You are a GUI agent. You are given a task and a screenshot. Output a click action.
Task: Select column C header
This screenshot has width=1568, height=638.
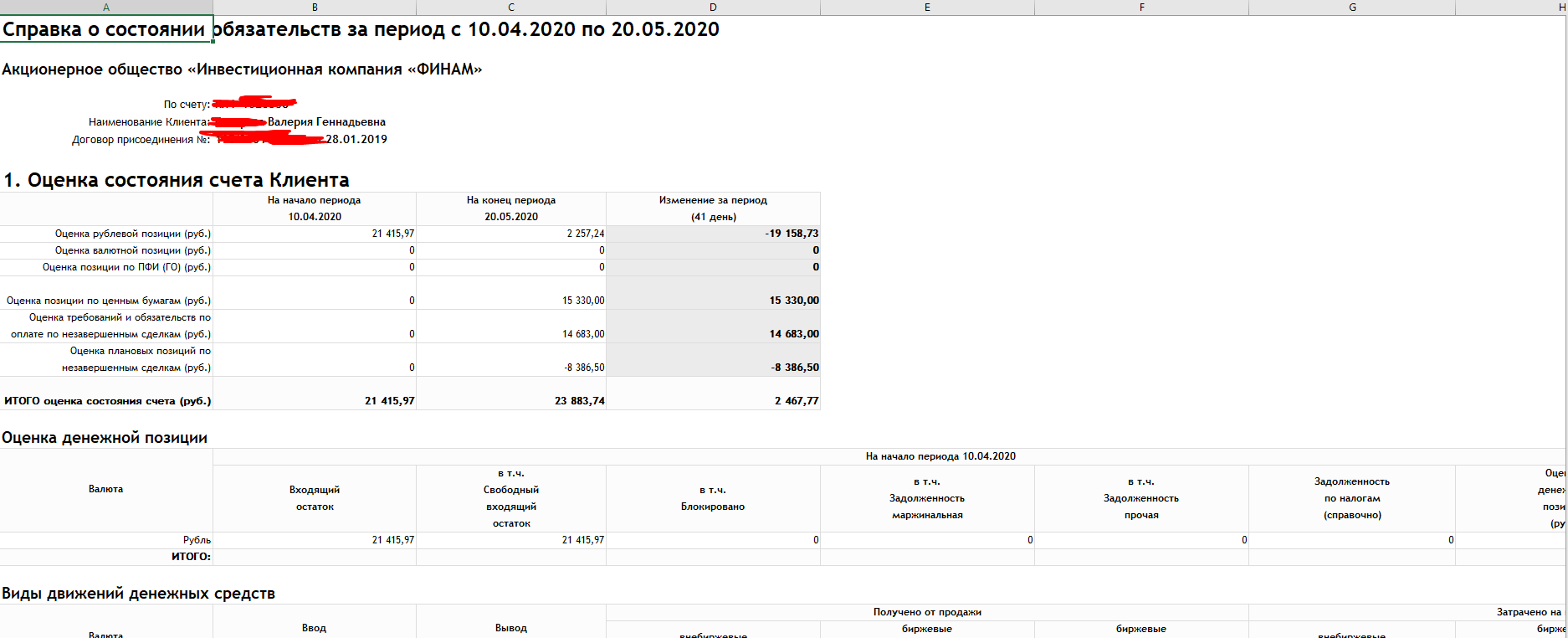(x=511, y=7)
